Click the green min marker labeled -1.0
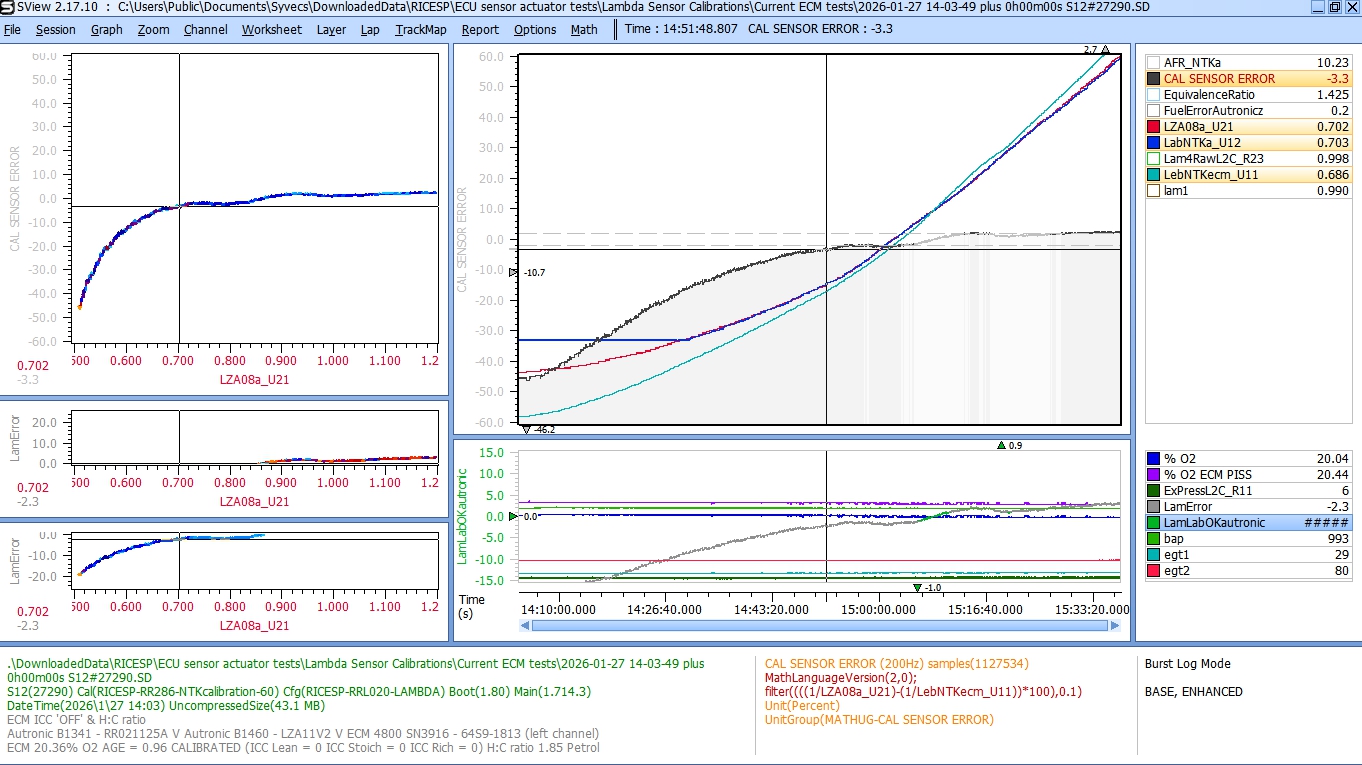The image size is (1362, 765). (917, 588)
